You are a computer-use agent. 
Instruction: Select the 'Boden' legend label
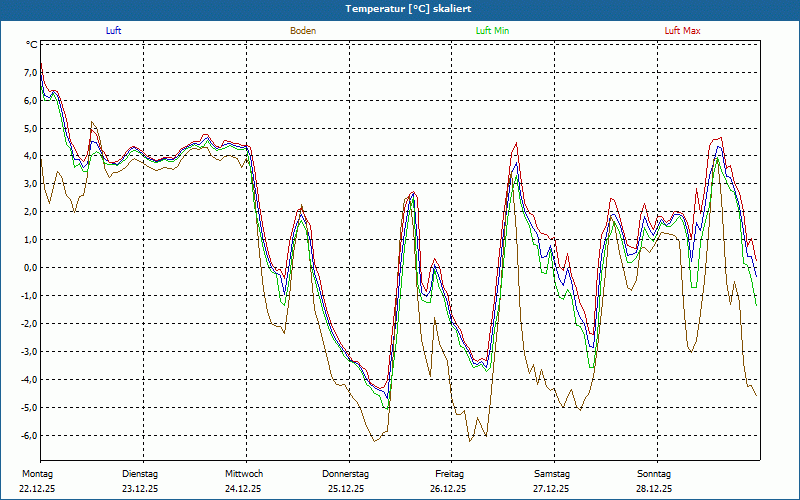[x=303, y=31]
